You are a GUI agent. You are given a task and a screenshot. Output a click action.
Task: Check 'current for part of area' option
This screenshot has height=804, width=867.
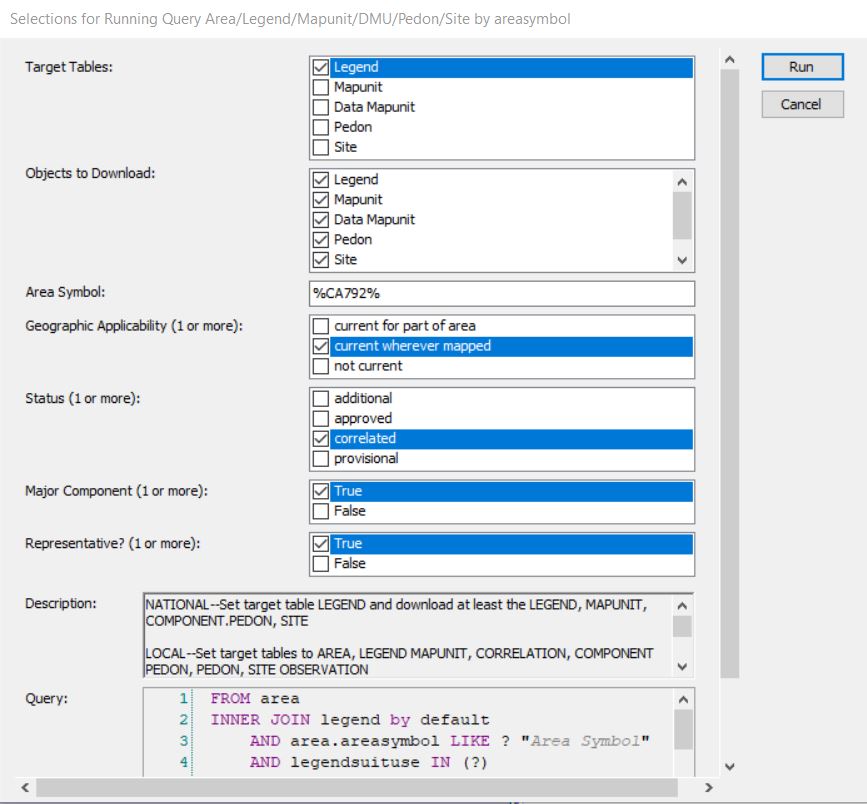tap(321, 326)
